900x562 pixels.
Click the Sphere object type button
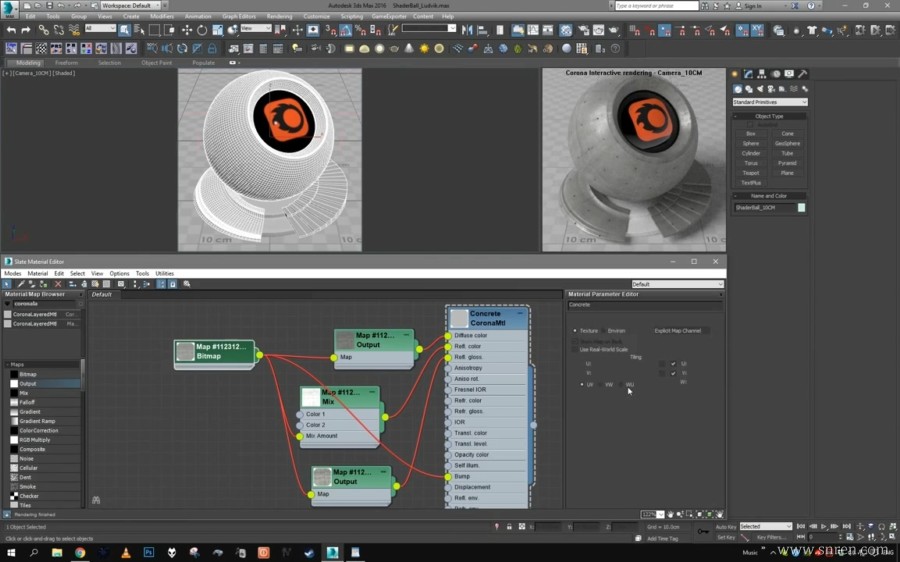(x=750, y=143)
